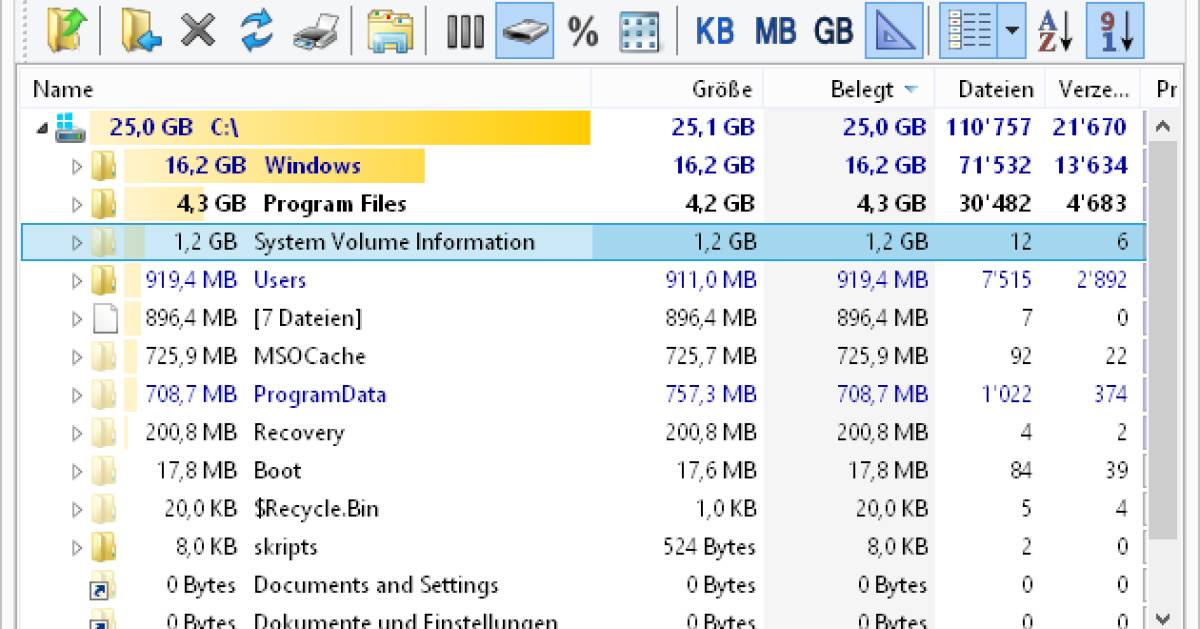Click the Windows folder icon
This screenshot has height=629, width=1200.
[x=104, y=166]
